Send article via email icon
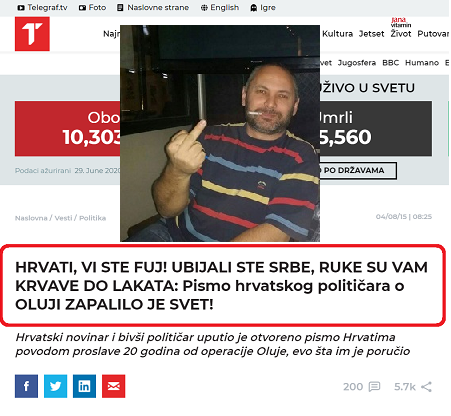The width and height of the screenshot is (451, 416). [x=113, y=386]
